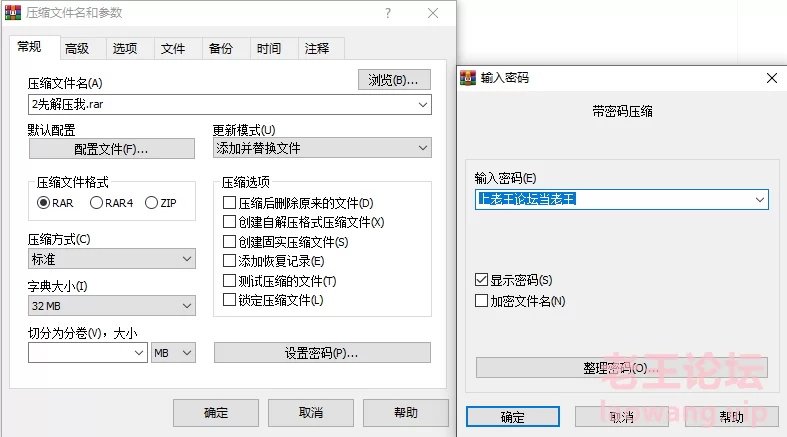Switch to the 高级 tab
The image size is (787, 437).
77,49
